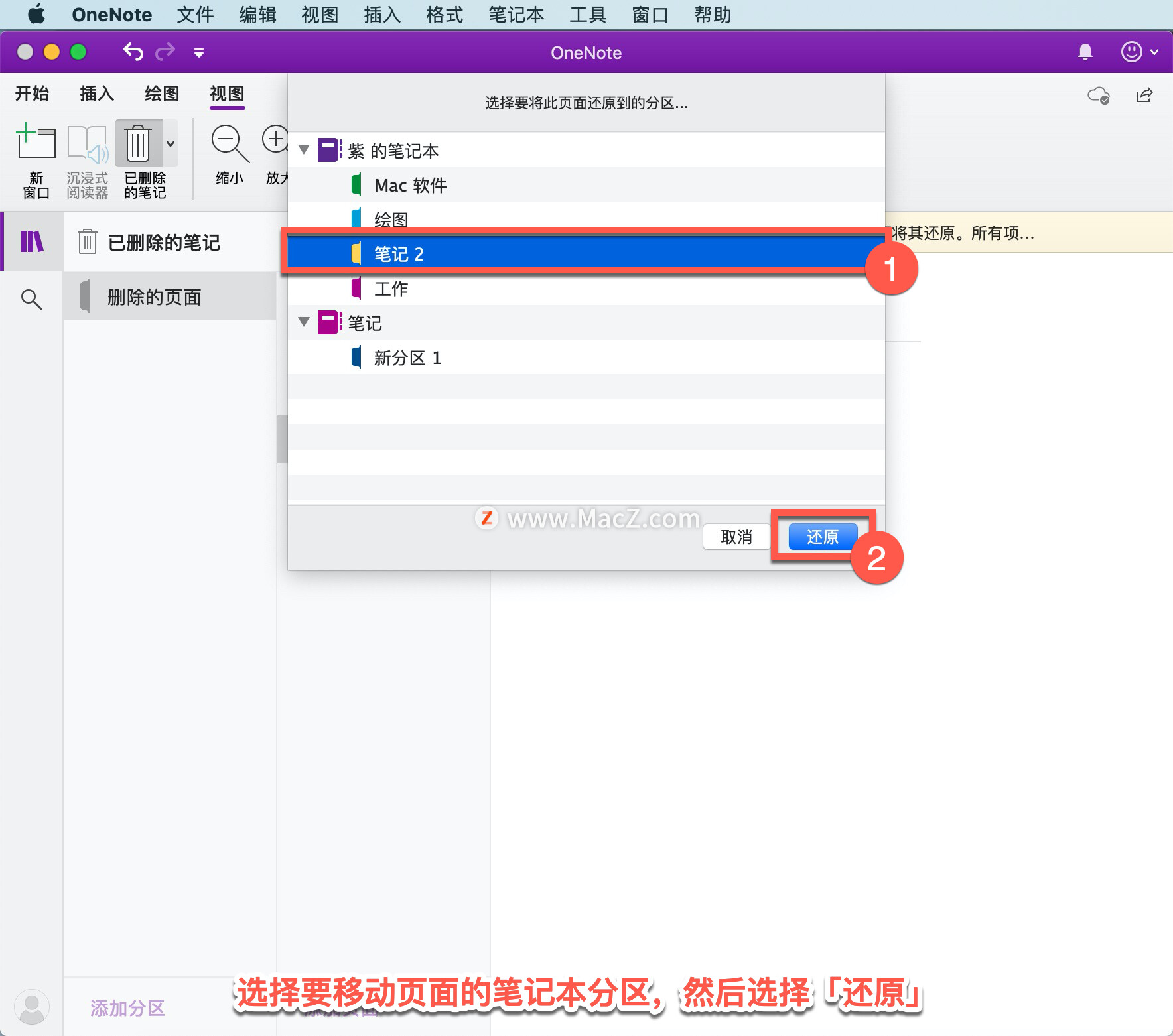Click the New Window (新窗口) icon
Viewport: 1173px width, 1036px height.
36,141
